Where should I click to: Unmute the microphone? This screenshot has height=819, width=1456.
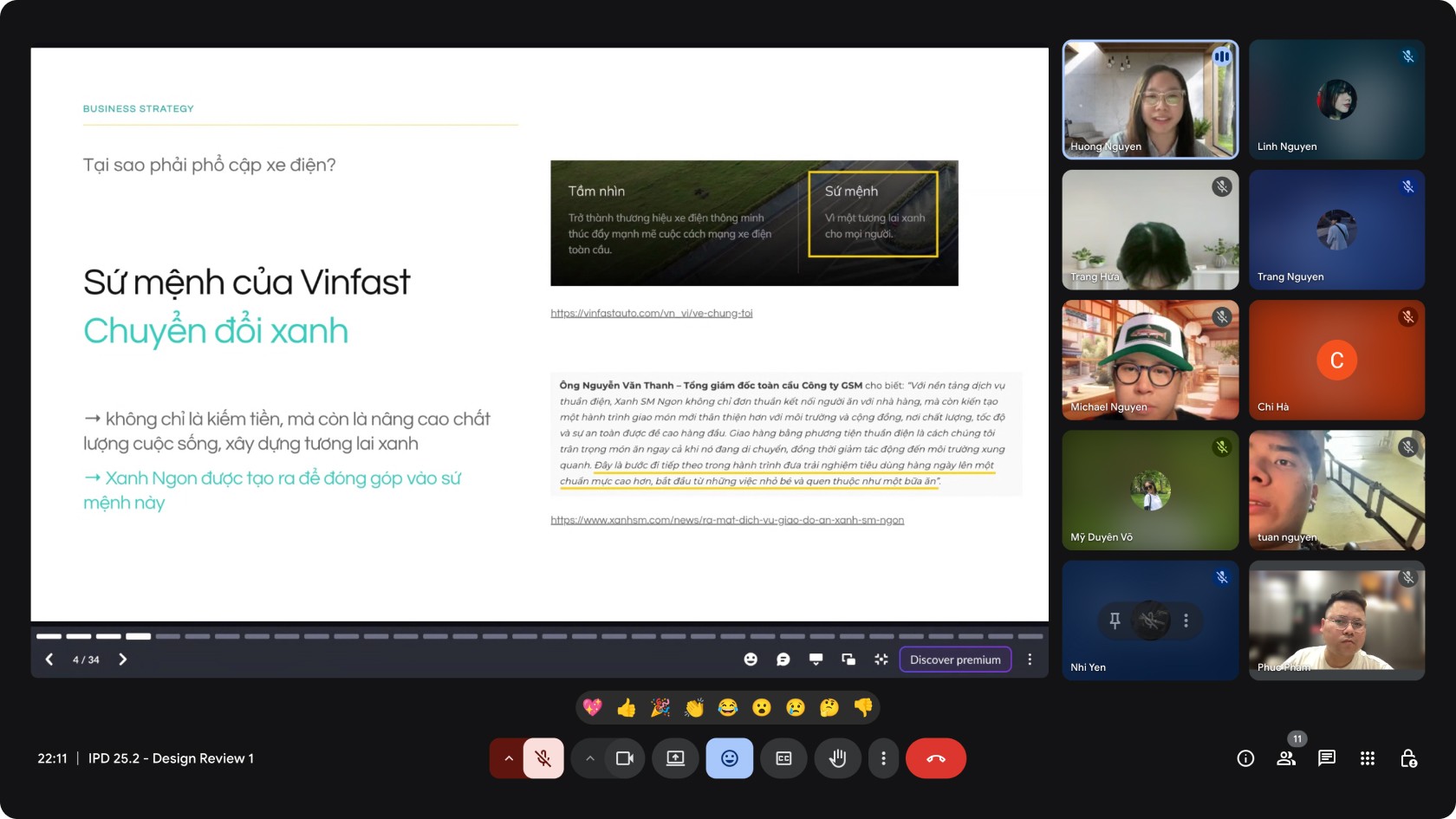[543, 758]
